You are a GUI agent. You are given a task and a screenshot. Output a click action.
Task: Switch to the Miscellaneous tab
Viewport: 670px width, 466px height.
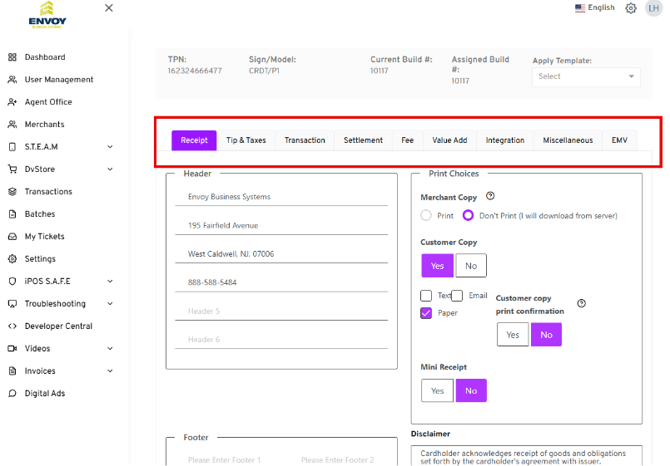click(568, 141)
